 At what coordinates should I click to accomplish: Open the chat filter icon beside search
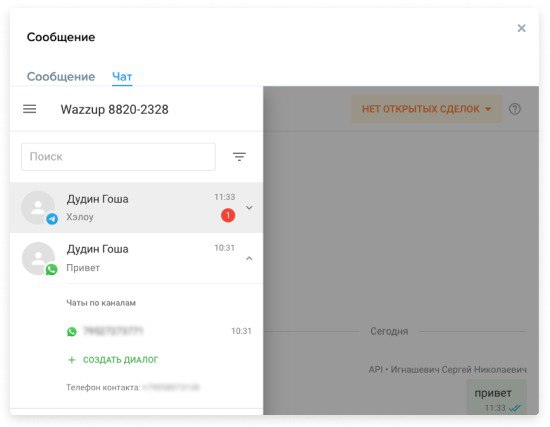click(x=239, y=156)
